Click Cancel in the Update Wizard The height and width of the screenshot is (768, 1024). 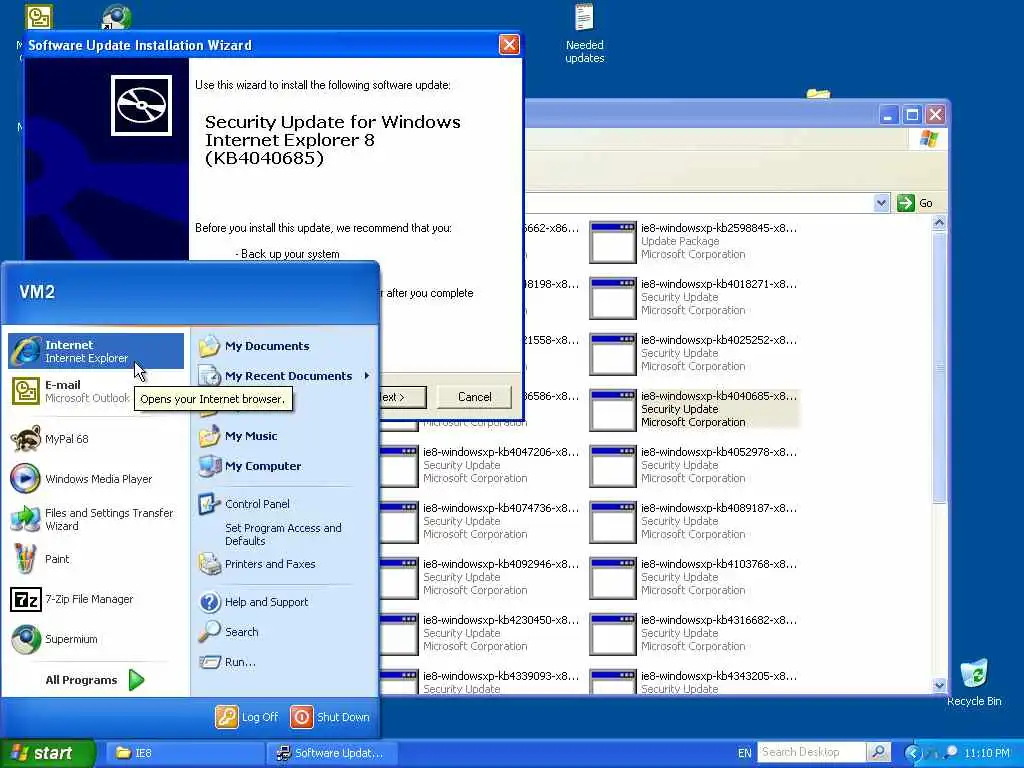[474, 397]
